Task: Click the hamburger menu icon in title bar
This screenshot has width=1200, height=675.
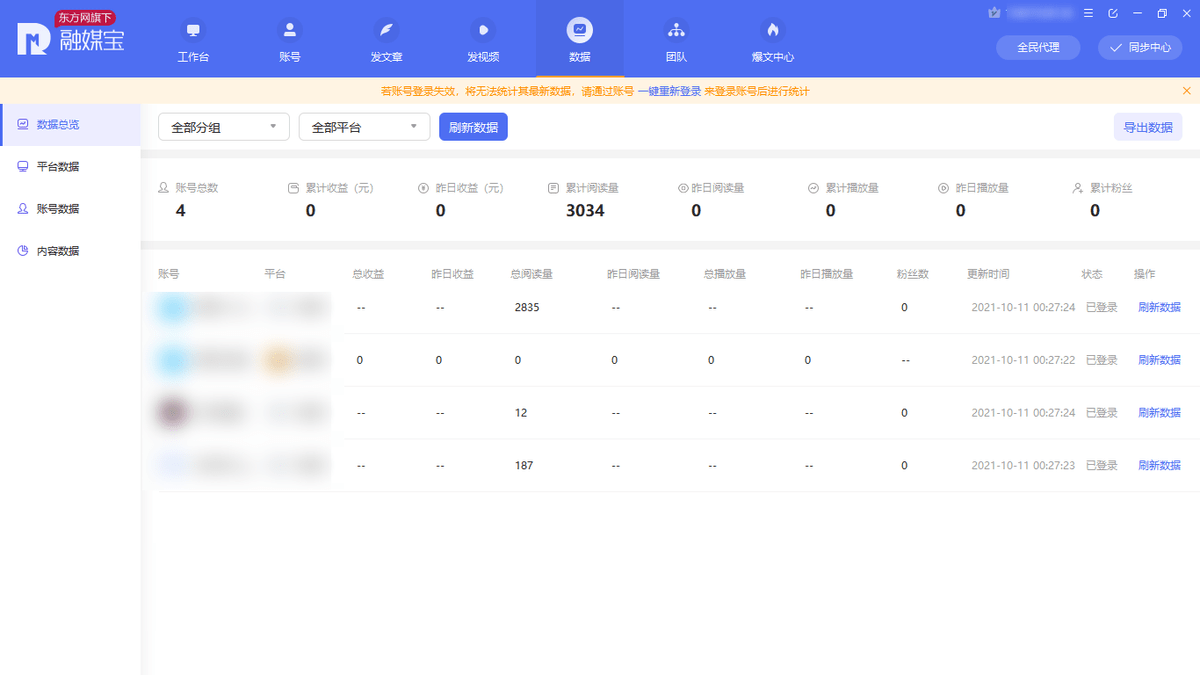Action: 1088,13
